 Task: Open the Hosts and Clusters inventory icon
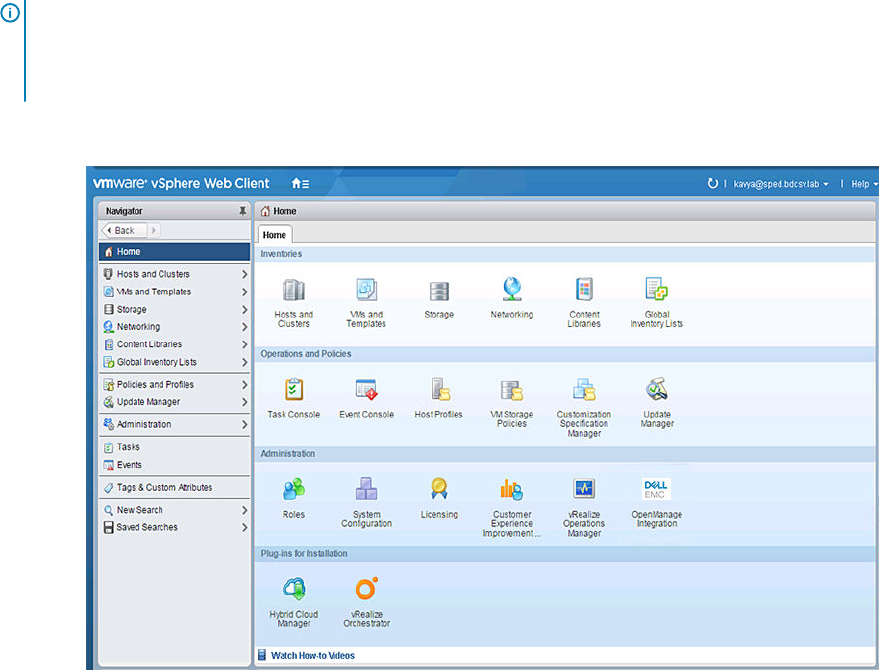(x=294, y=290)
